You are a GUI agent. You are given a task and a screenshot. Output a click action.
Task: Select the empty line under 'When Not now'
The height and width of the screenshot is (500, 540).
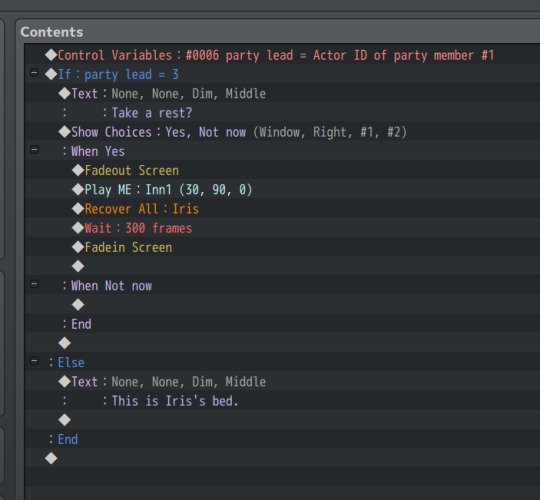(x=282, y=305)
